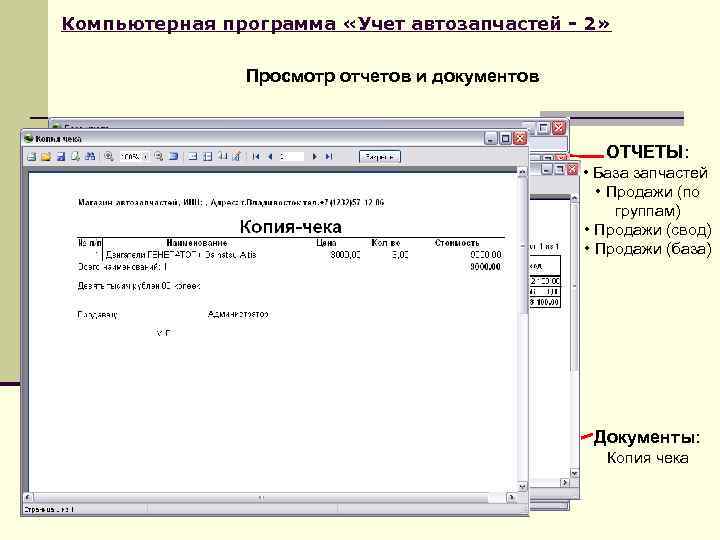Close the right-side background report window

572,170
